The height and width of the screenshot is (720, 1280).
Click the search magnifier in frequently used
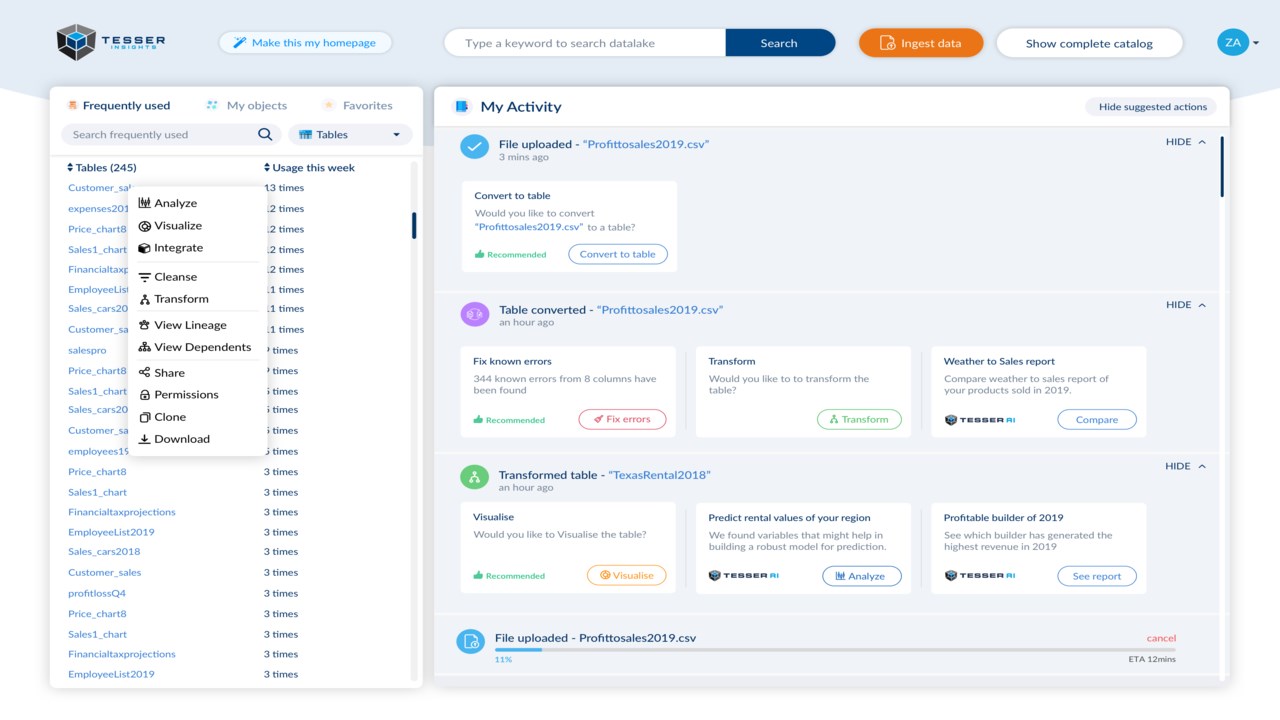[265, 134]
